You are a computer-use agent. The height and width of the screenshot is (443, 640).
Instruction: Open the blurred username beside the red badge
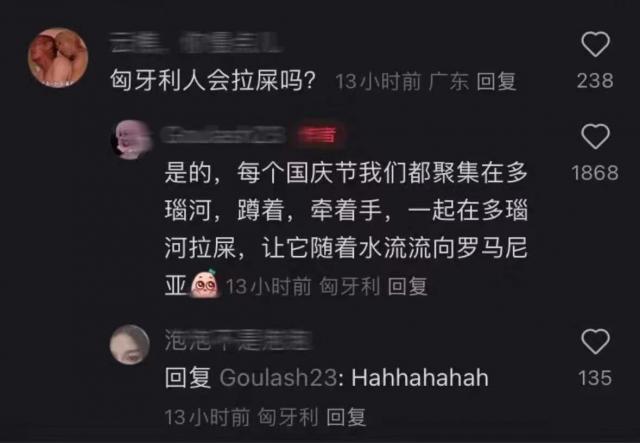(223, 135)
